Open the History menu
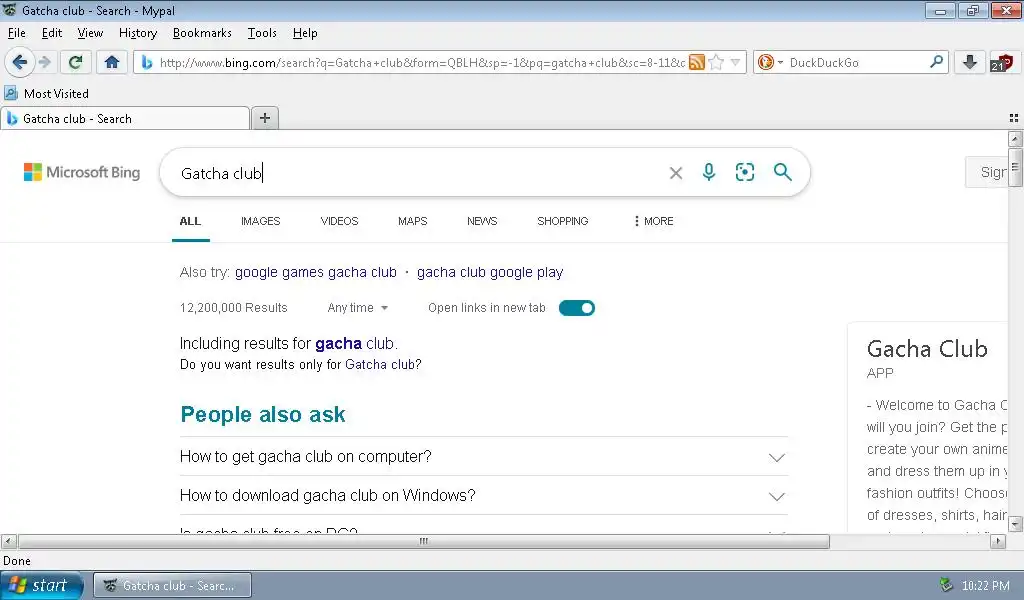 [x=138, y=33]
